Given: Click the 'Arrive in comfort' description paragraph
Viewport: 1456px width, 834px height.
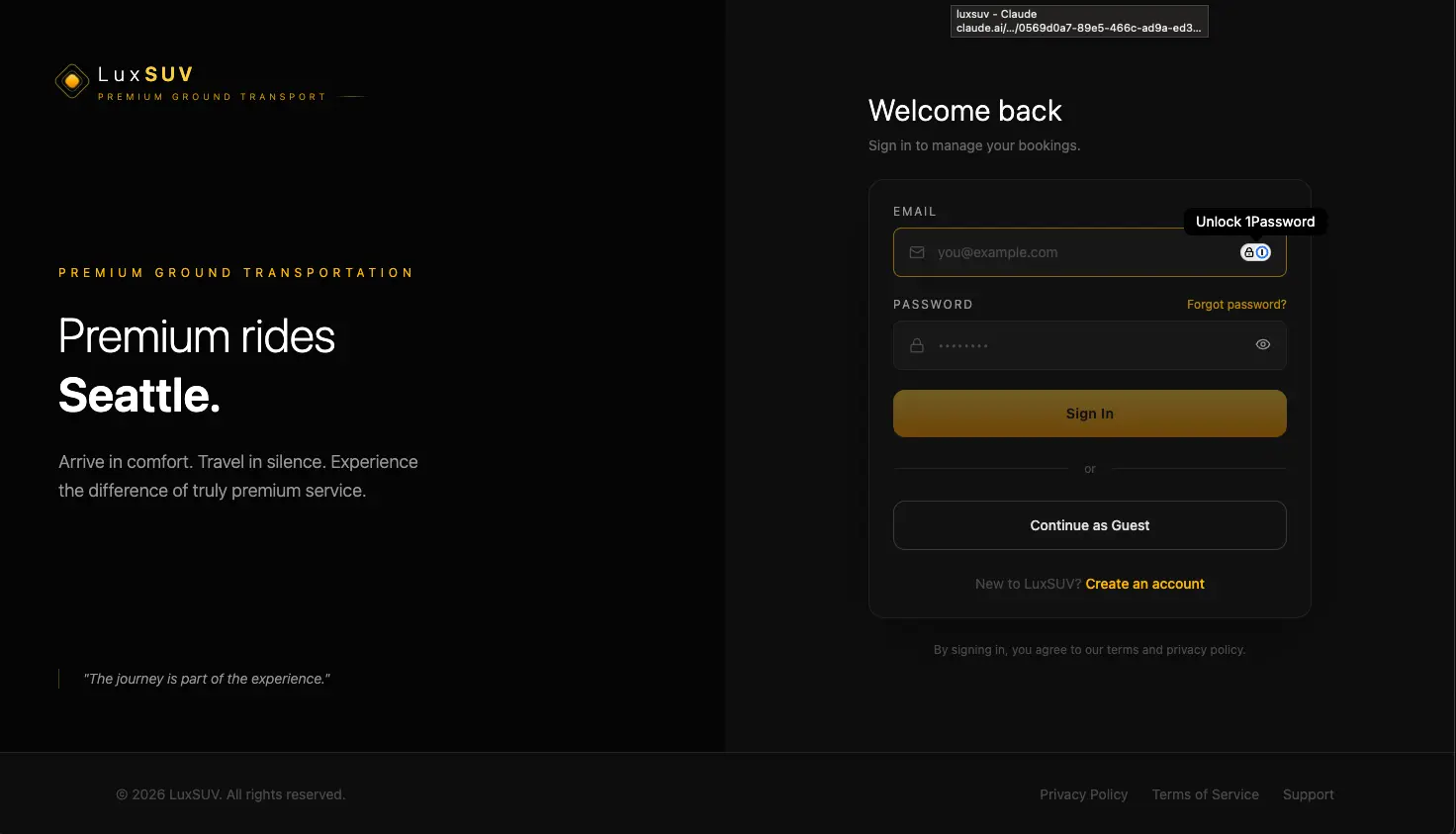Looking at the screenshot, I should [238, 476].
